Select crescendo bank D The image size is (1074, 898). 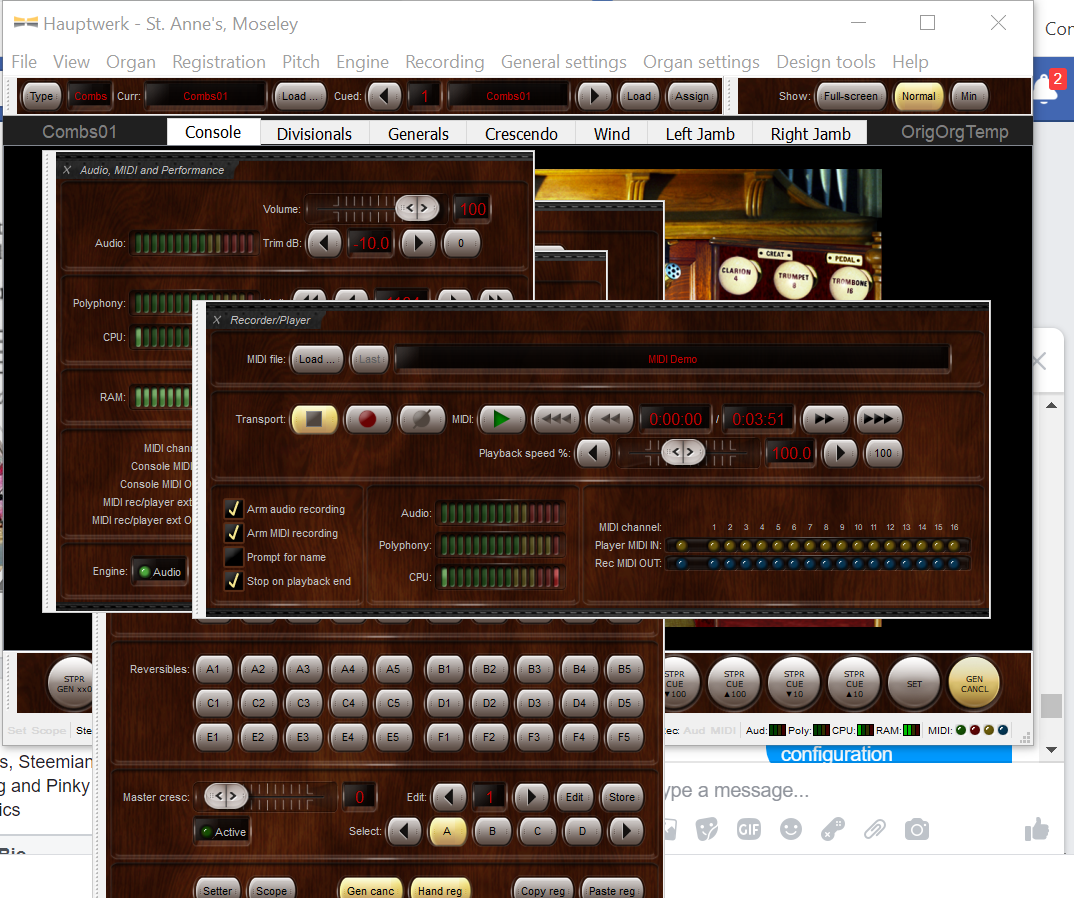tap(582, 832)
